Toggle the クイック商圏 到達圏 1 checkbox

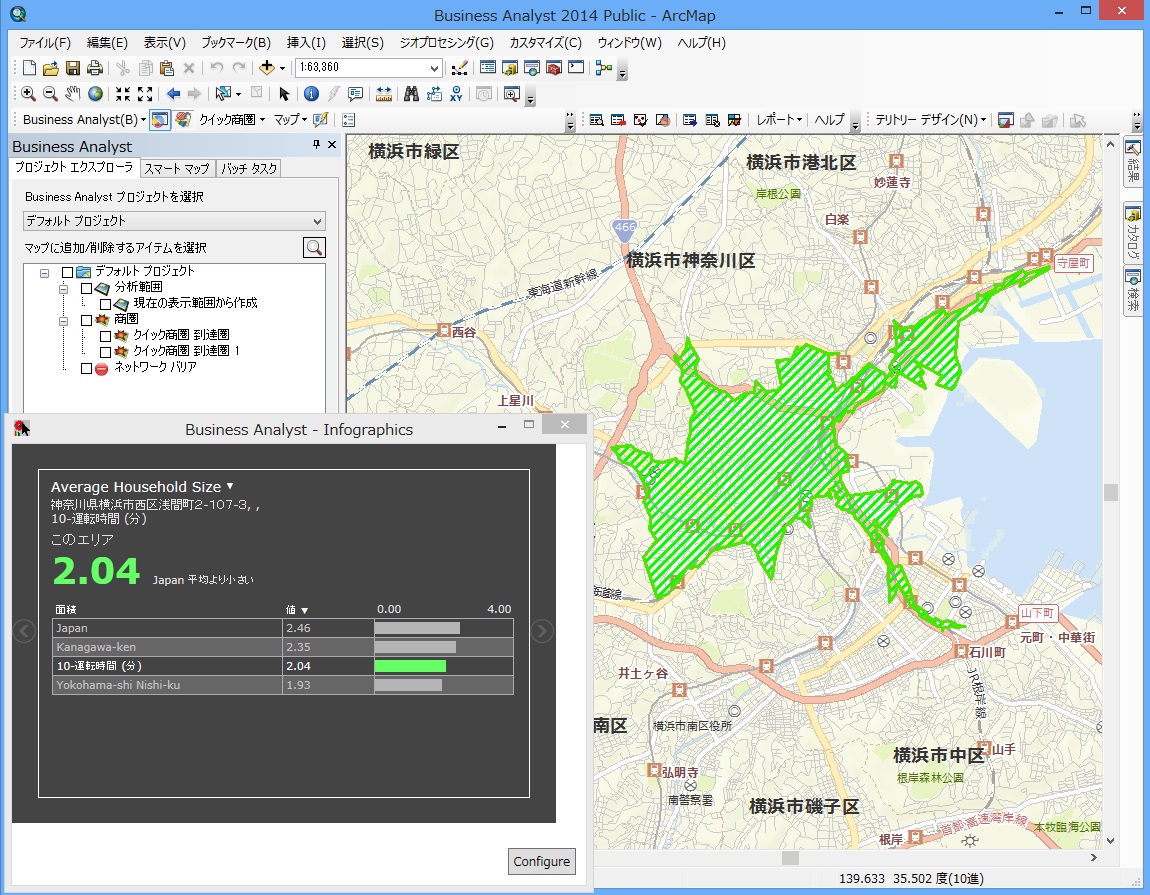(x=106, y=352)
